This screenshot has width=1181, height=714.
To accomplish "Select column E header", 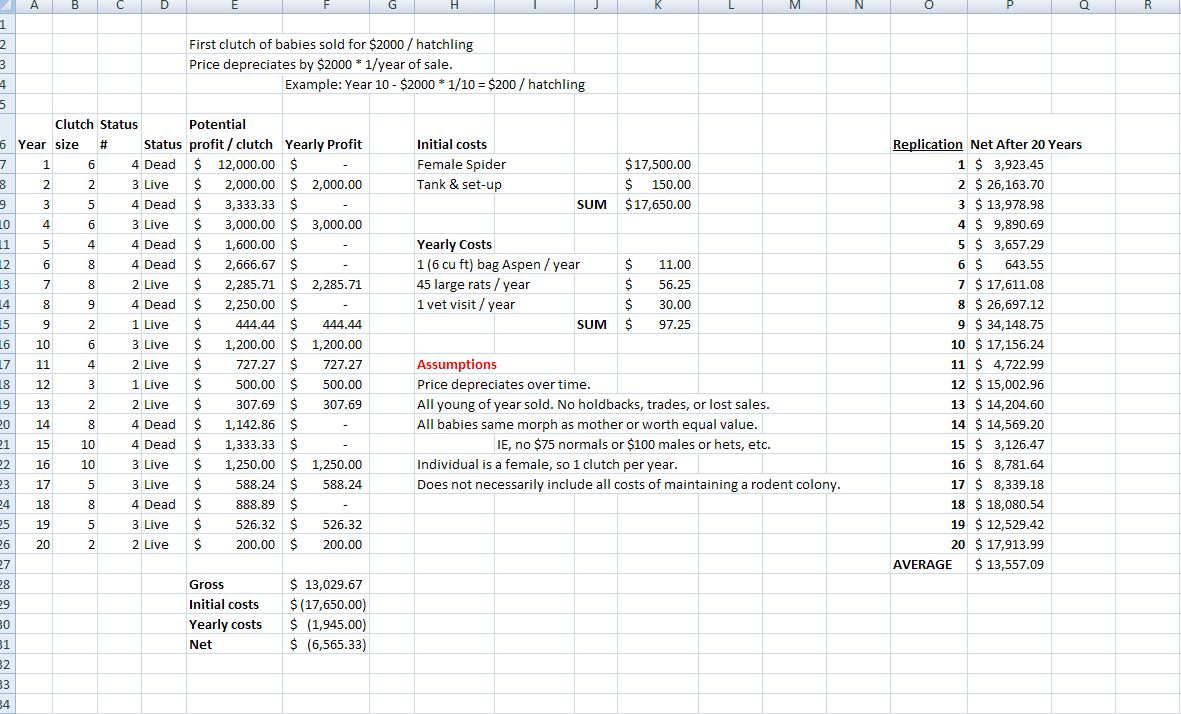I will (x=234, y=6).
